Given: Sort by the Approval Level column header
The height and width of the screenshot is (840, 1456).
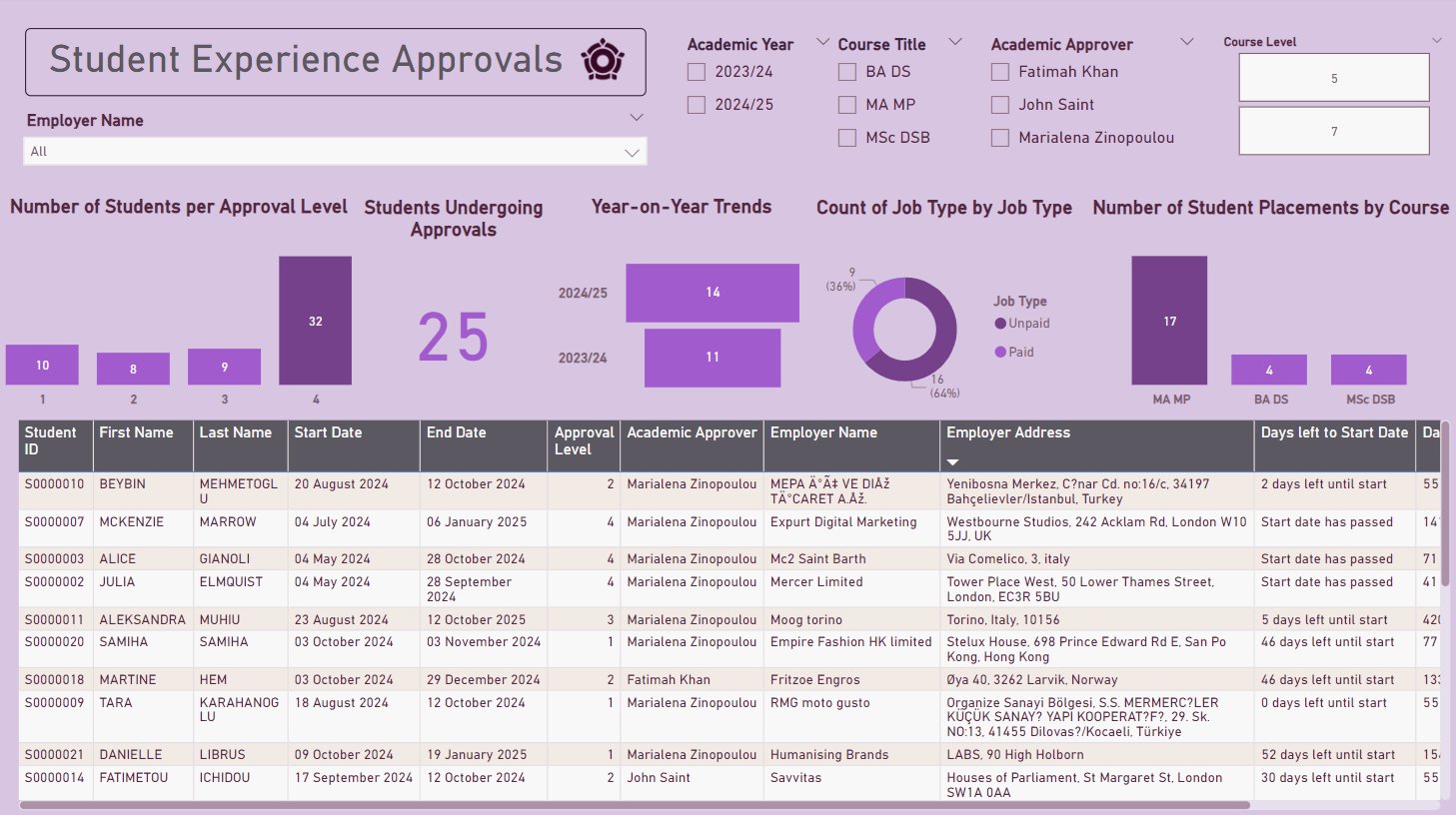Looking at the screenshot, I should click(x=584, y=446).
